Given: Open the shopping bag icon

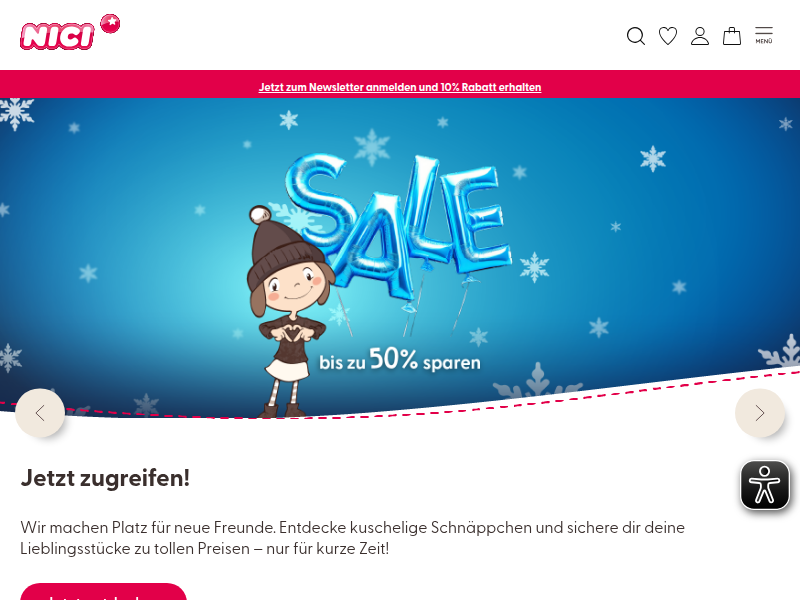Looking at the screenshot, I should click(x=732, y=36).
